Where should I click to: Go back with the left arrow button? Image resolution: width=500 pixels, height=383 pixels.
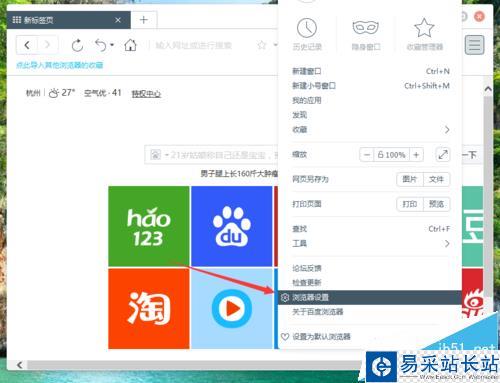point(27,45)
